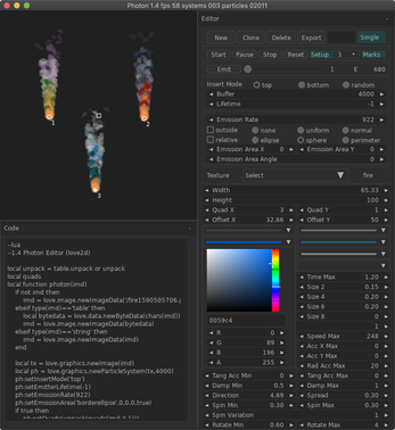
Task: Click the hex color field 0059c4
Action: coord(246,320)
